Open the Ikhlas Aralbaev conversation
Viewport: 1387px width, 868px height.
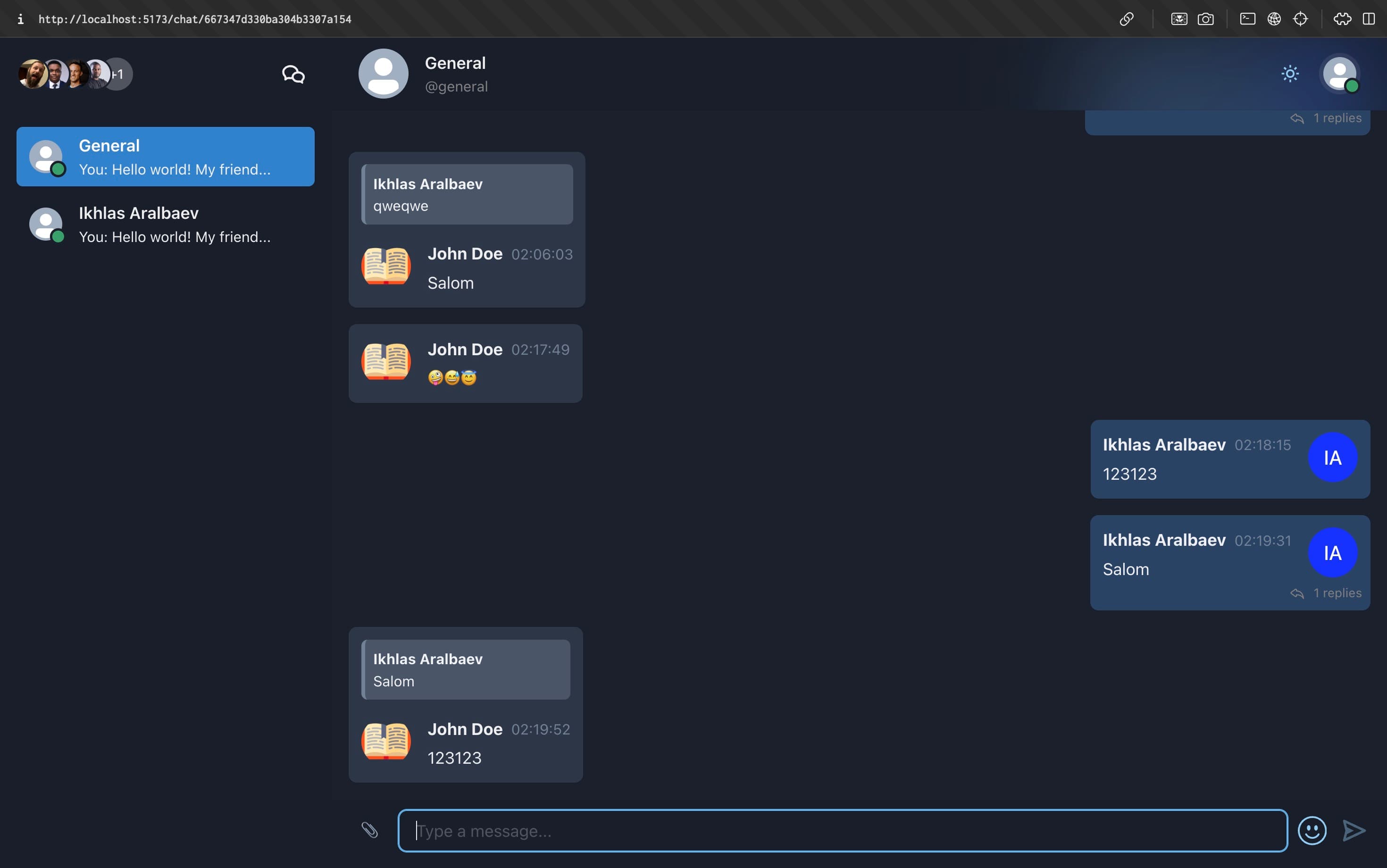point(165,225)
